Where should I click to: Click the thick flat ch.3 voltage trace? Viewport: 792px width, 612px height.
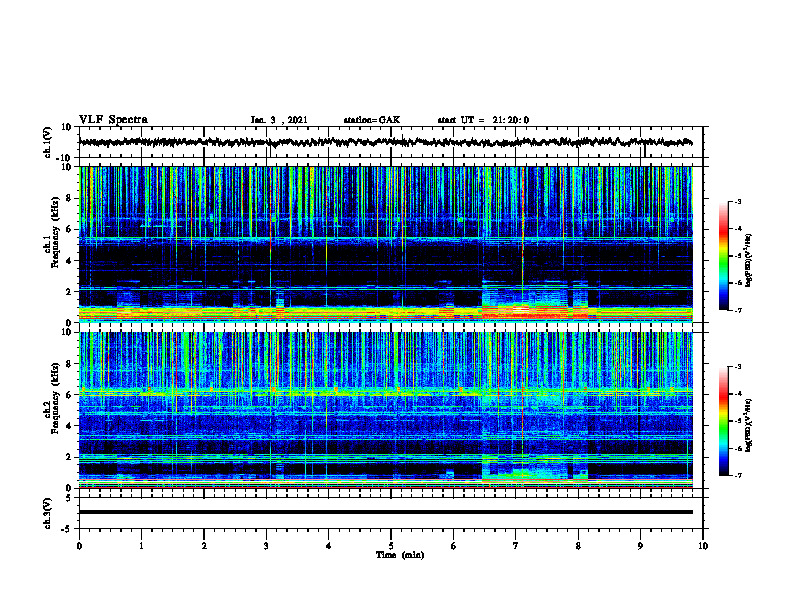click(386, 512)
